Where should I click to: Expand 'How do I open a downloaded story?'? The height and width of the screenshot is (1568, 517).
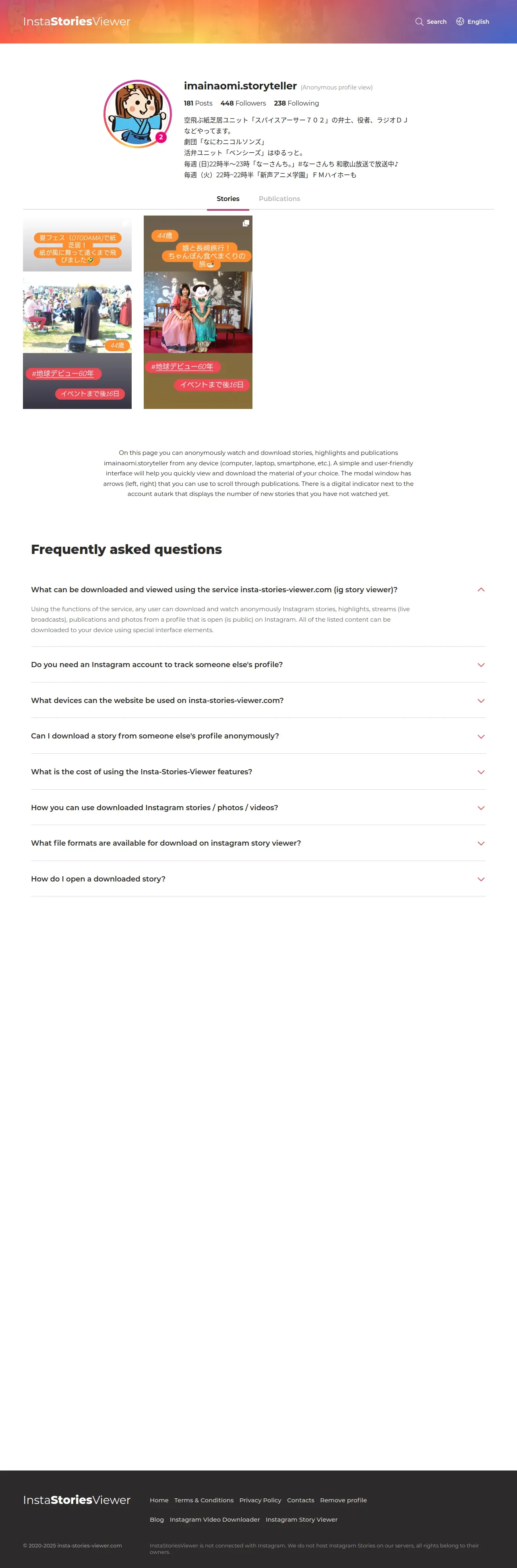(x=480, y=879)
